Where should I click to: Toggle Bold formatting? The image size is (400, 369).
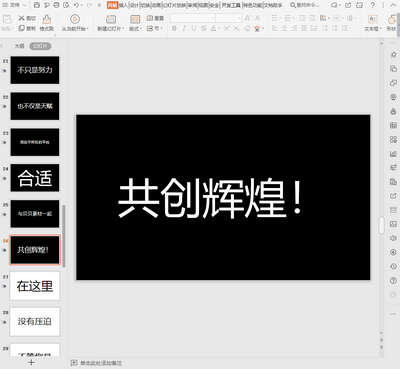tap(174, 29)
